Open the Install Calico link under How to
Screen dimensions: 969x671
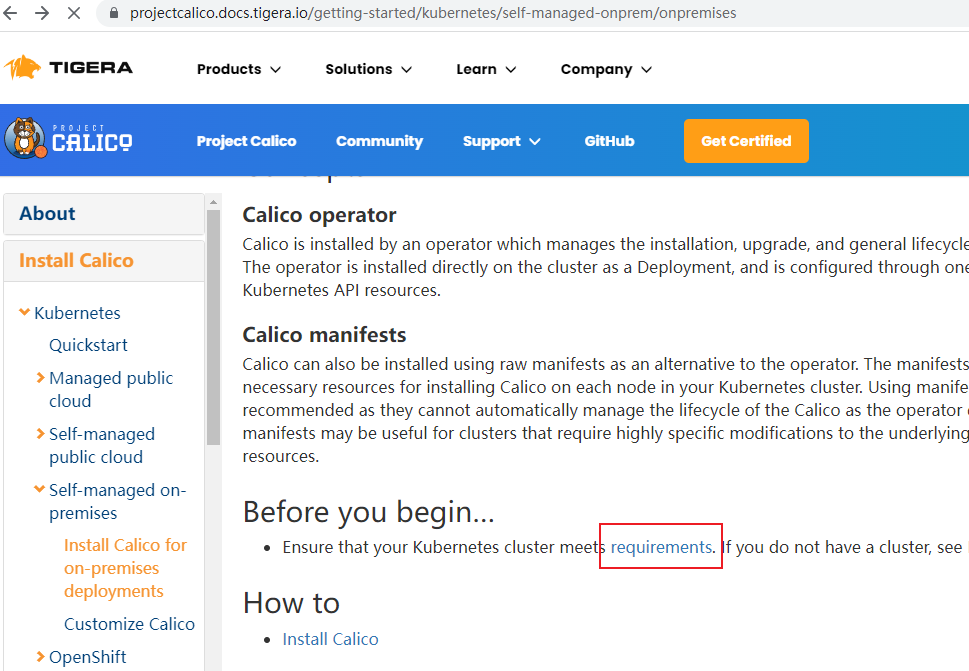coord(330,639)
